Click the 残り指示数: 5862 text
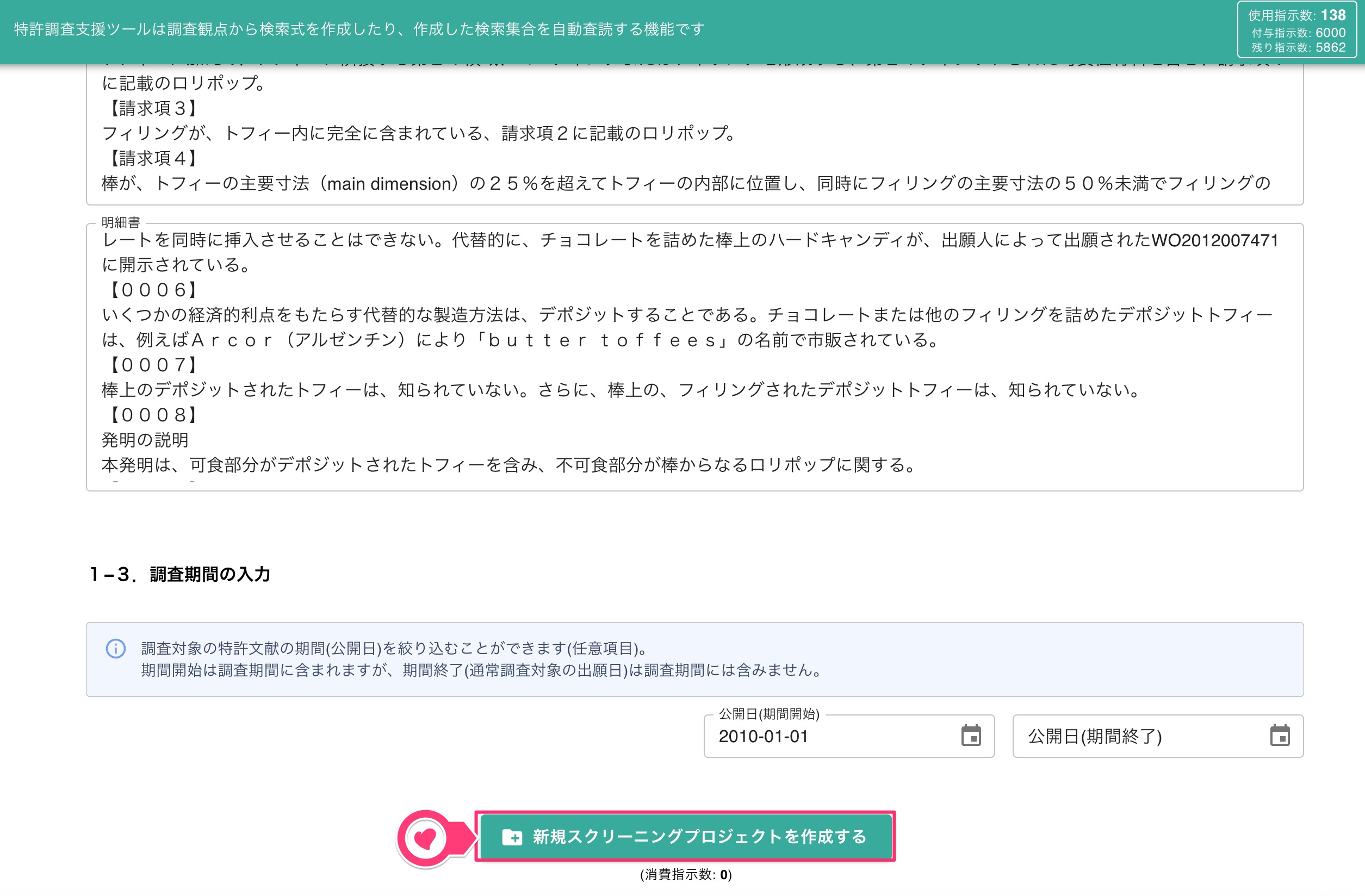This screenshot has height=896, width=1365. 1299,48
